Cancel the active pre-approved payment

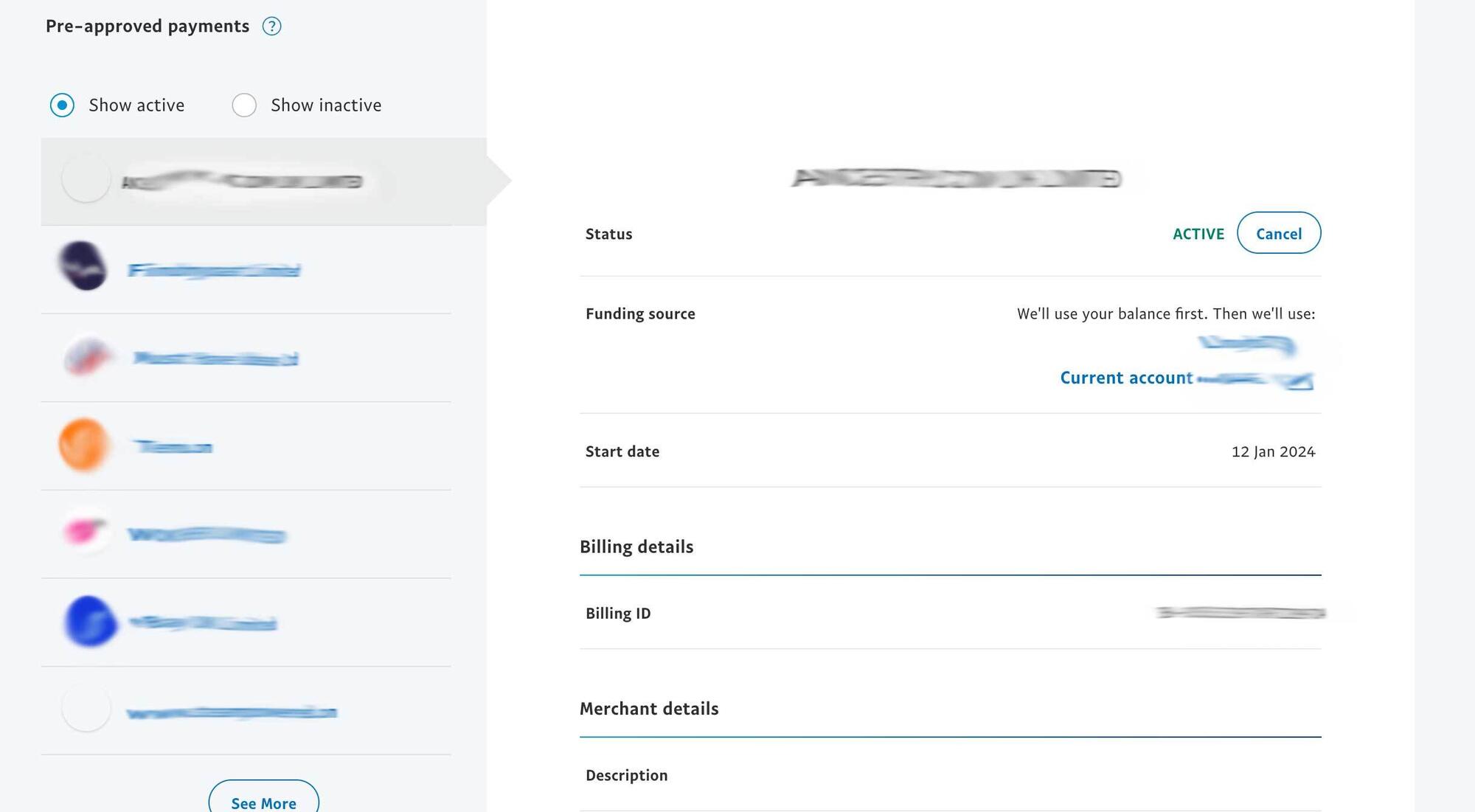(1278, 234)
